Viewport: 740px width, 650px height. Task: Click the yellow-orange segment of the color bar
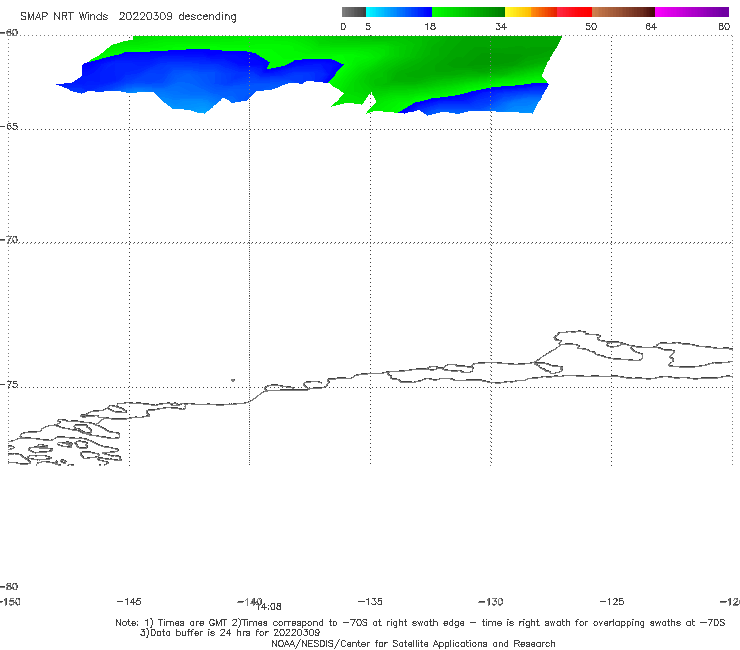[x=531, y=12]
